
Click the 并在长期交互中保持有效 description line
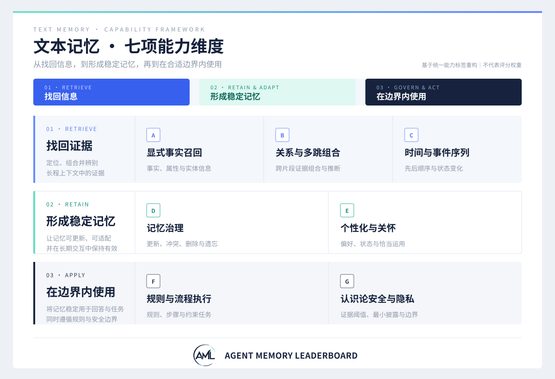(x=82, y=248)
